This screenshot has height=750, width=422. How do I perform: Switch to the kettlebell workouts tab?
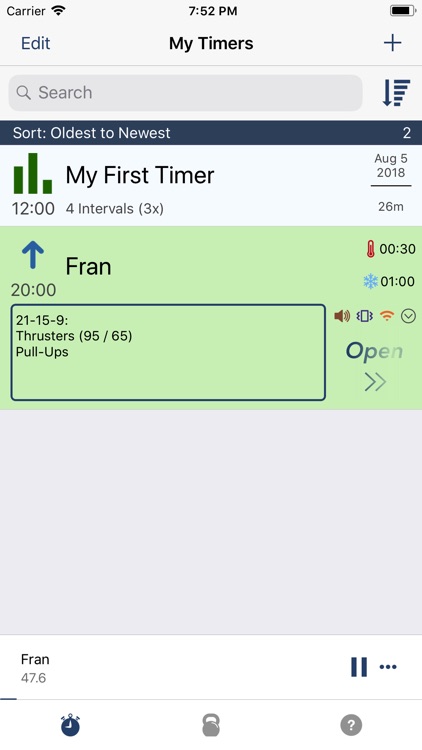point(211,725)
